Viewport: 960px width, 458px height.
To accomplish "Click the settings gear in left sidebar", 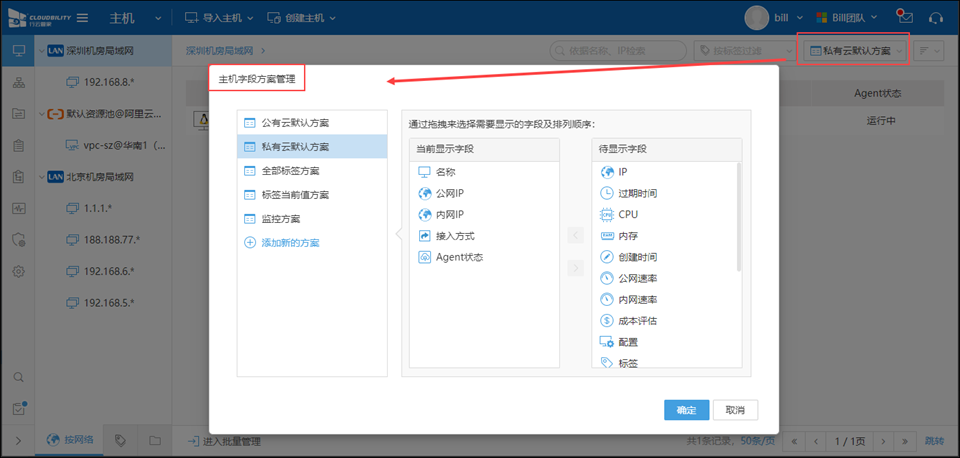I will pos(18,271).
